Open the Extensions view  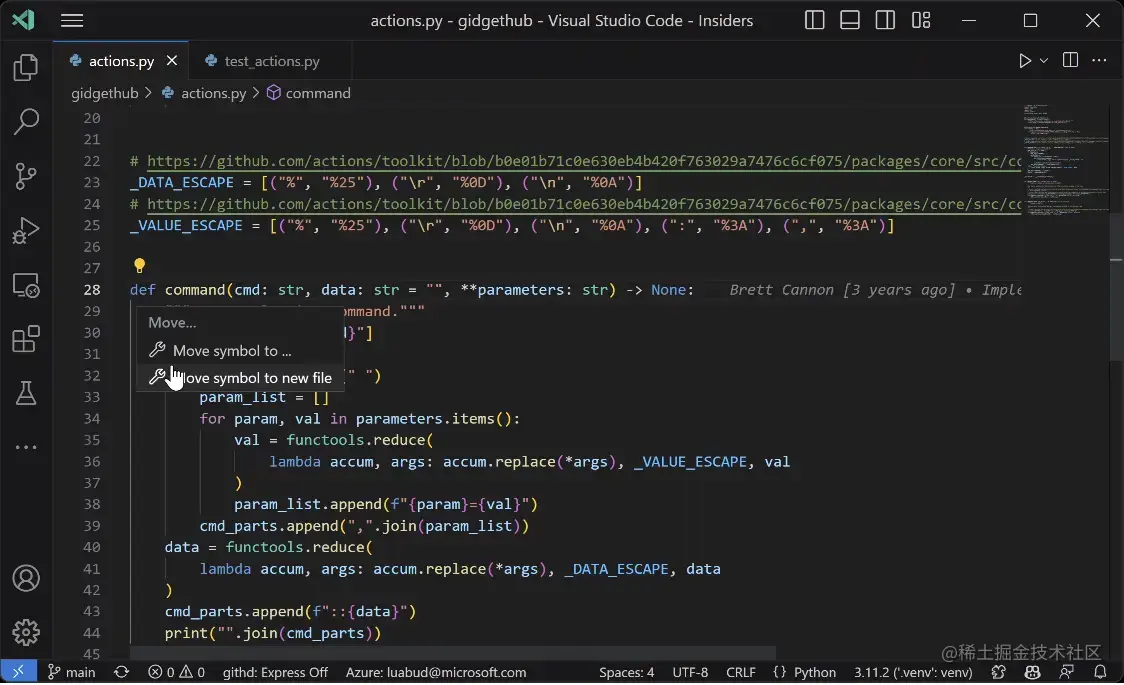[x=26, y=339]
